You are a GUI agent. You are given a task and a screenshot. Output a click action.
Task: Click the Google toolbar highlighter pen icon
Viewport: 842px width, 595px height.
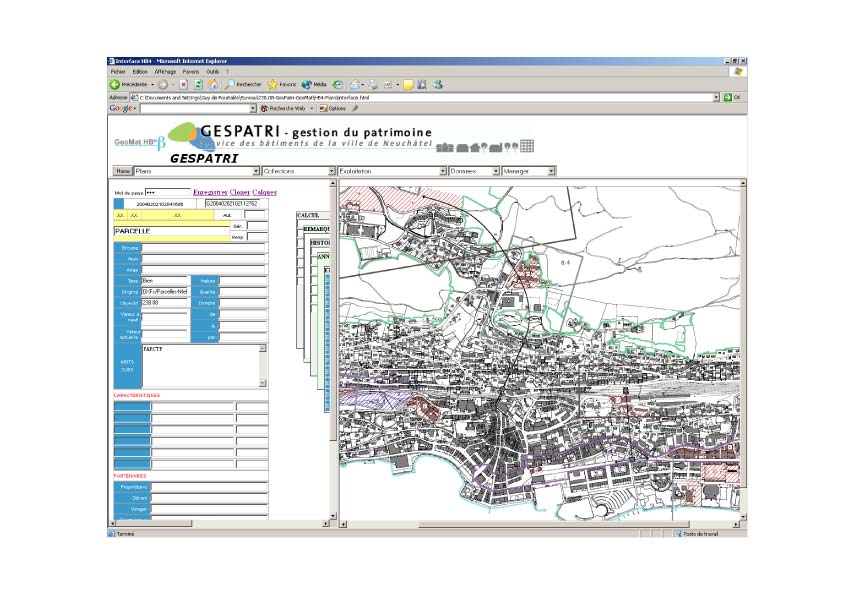(x=355, y=108)
